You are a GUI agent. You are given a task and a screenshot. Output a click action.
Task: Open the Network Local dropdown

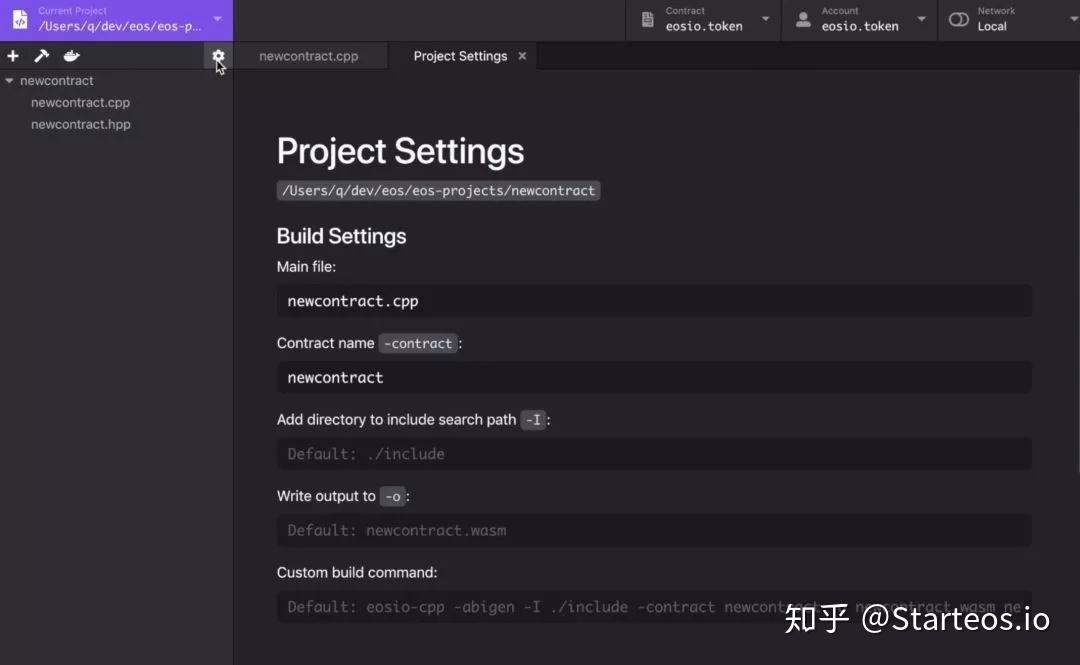pyautogui.click(x=1072, y=18)
